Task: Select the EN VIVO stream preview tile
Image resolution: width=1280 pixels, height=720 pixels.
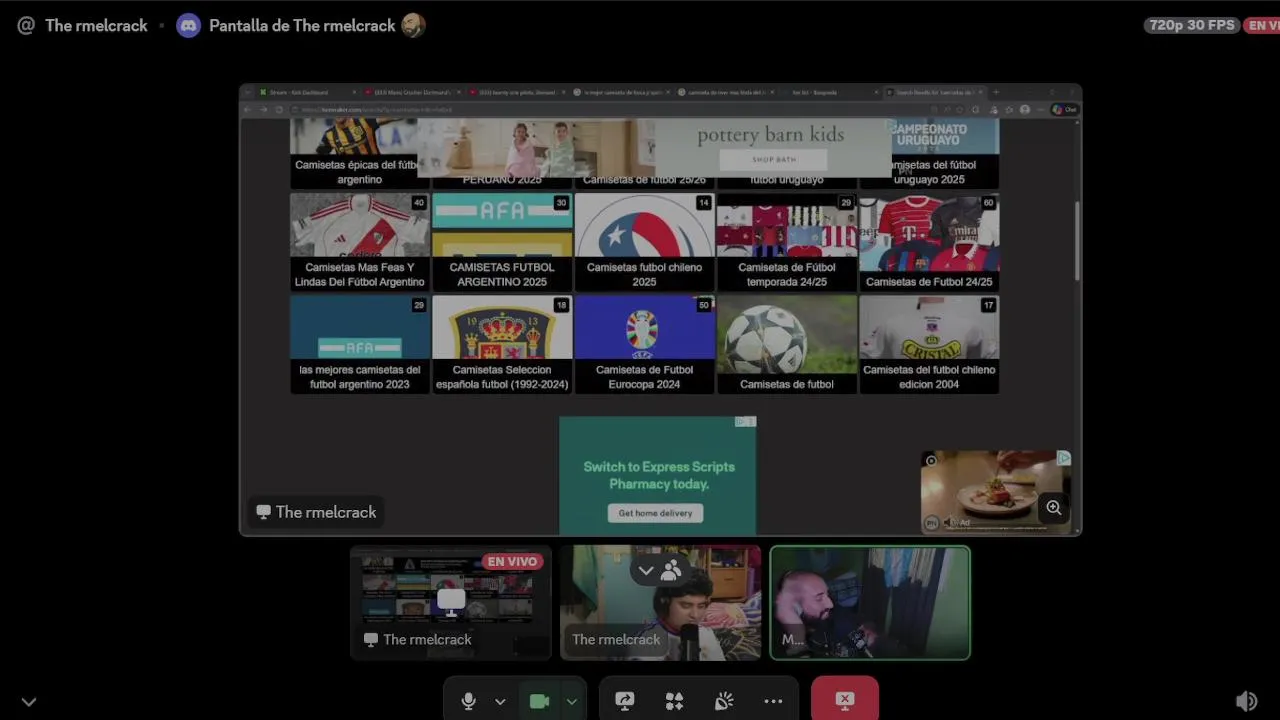Action: coord(451,602)
